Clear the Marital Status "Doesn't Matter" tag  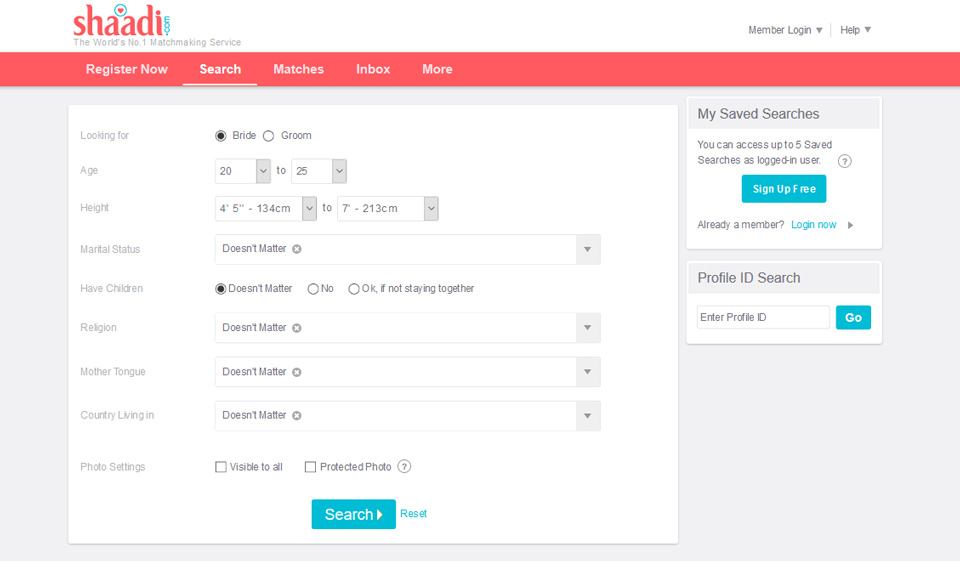[x=297, y=249]
